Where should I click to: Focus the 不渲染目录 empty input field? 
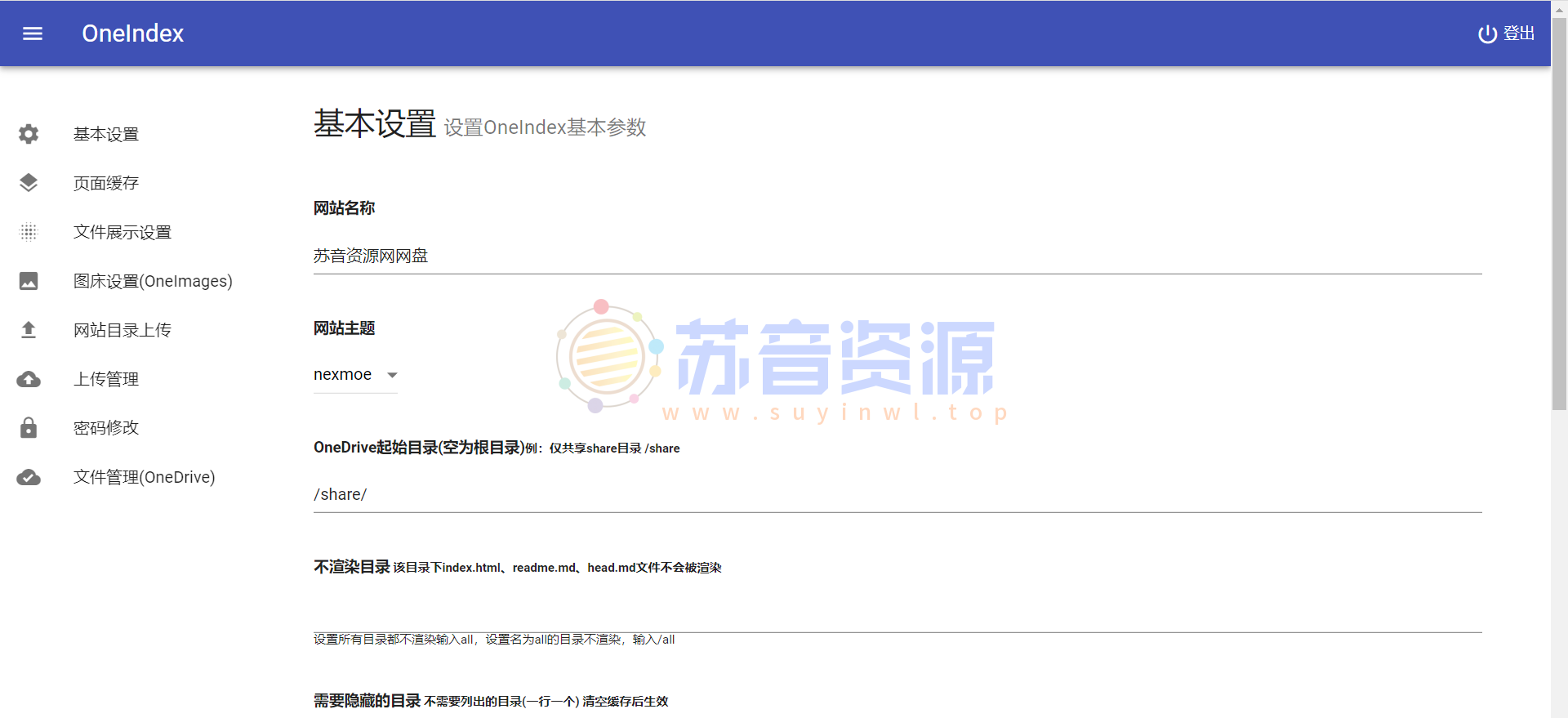click(898, 614)
